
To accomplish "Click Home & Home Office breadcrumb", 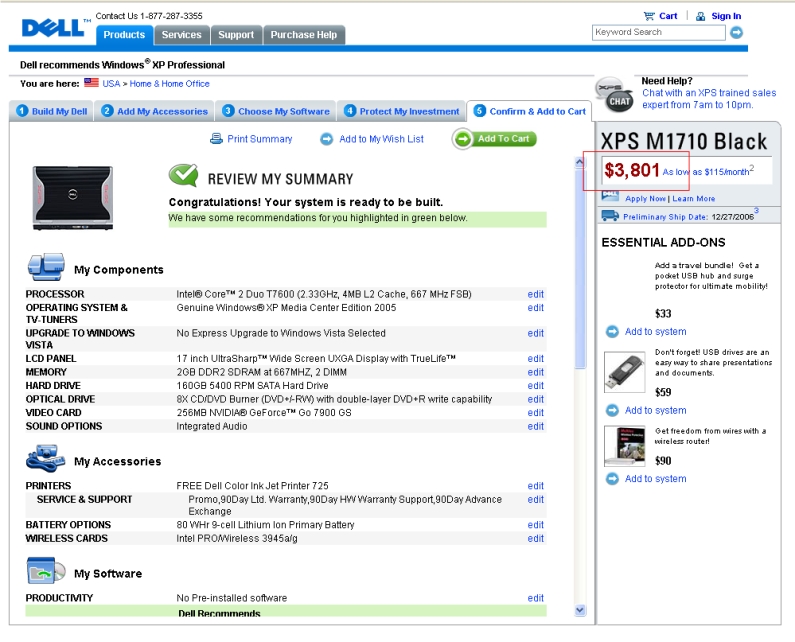I will (169, 84).
